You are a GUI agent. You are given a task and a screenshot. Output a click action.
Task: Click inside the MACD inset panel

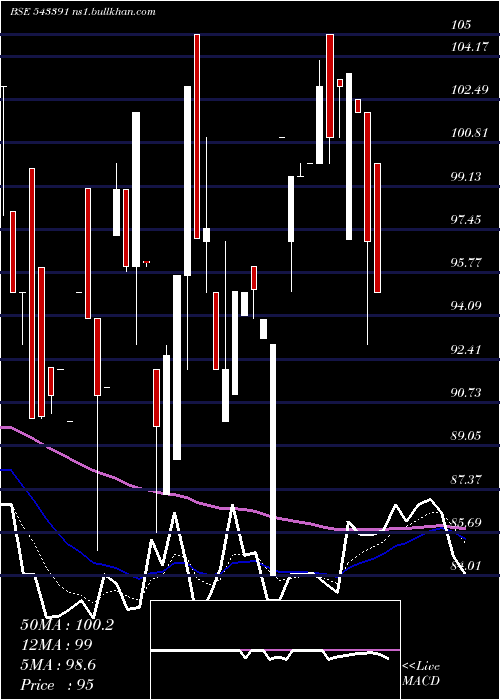[275, 650]
